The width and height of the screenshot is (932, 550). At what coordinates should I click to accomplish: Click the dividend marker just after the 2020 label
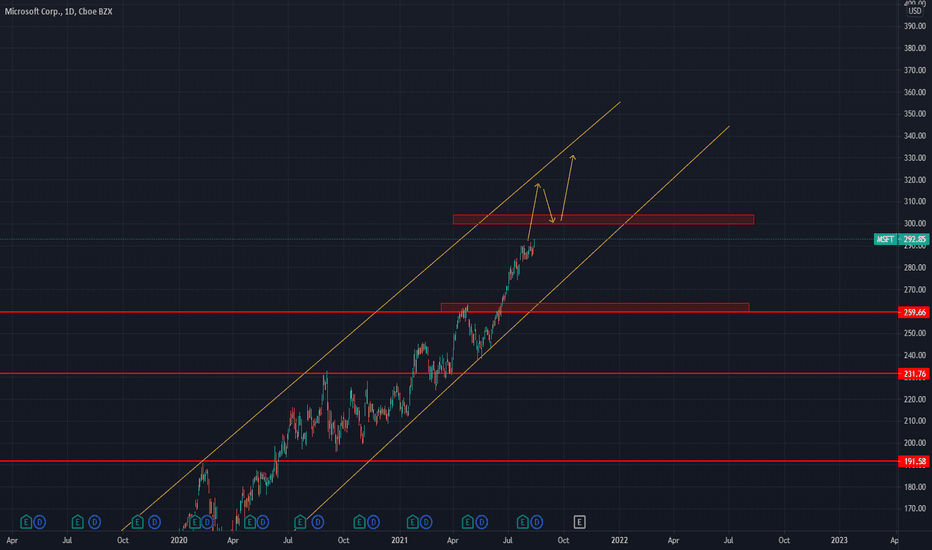[207, 522]
